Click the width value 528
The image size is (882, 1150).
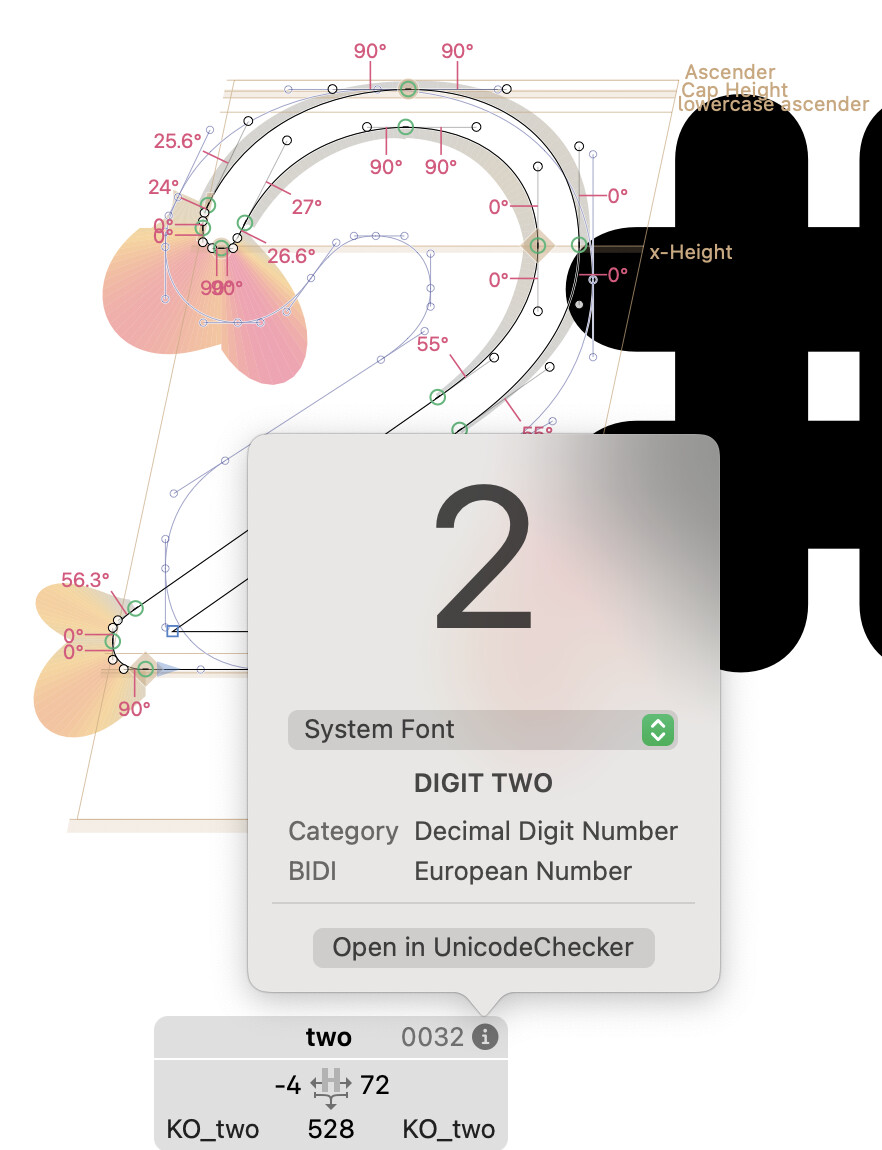[331, 1129]
